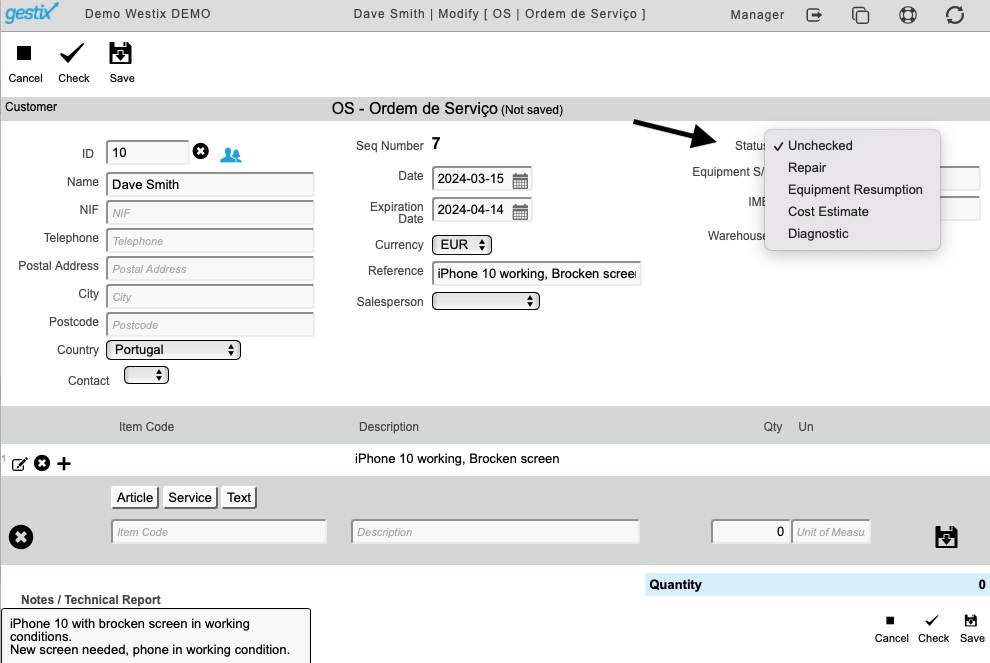
Task: Click the logout icon in header
Action: pos(814,15)
